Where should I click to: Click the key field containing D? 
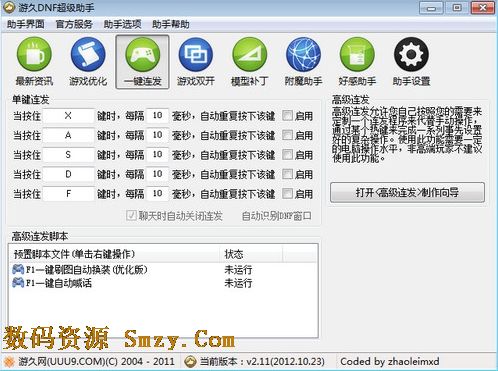click(68, 174)
